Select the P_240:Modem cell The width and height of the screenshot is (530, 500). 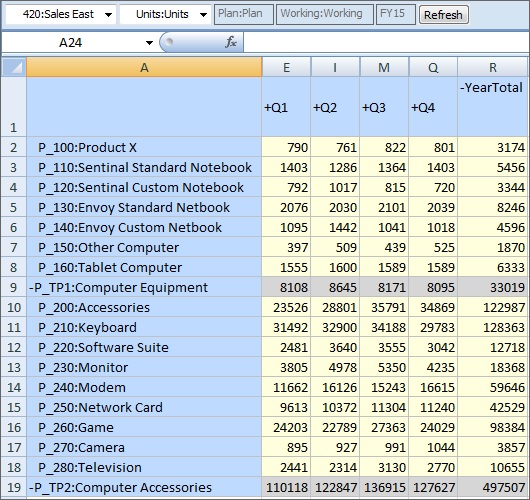click(x=144, y=387)
